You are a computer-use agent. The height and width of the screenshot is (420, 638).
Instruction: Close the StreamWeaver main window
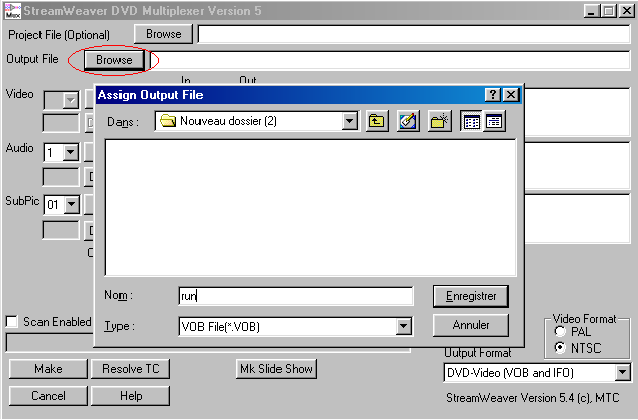click(627, 11)
